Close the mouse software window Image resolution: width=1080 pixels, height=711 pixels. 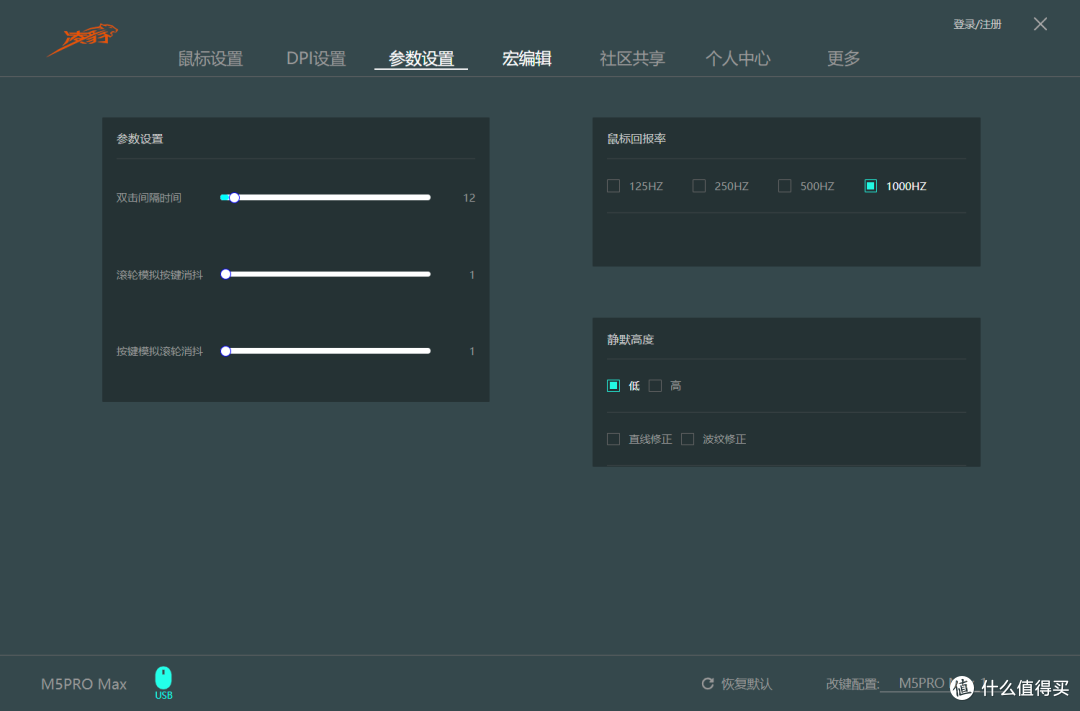(1040, 24)
